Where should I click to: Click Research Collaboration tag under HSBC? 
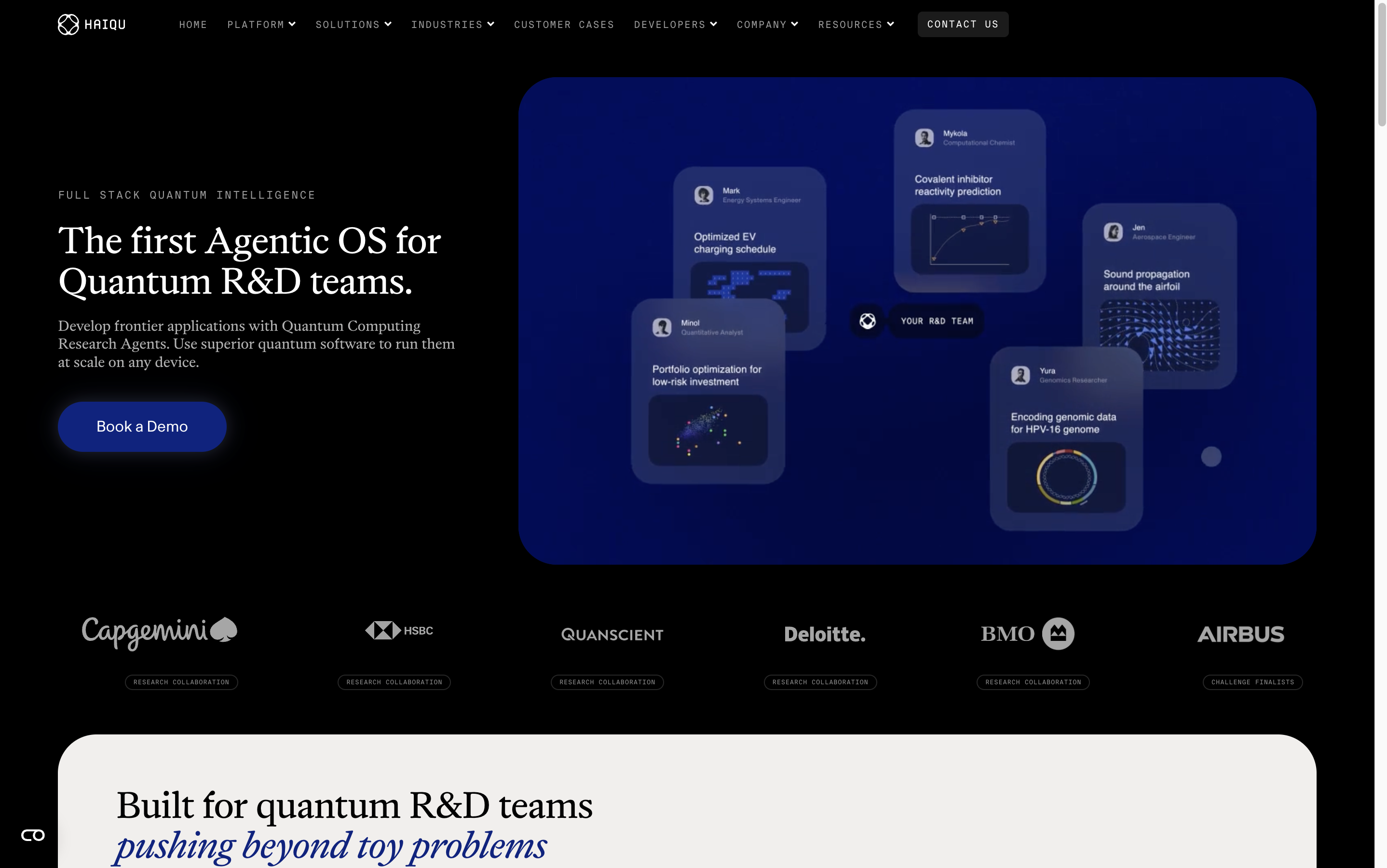click(394, 682)
